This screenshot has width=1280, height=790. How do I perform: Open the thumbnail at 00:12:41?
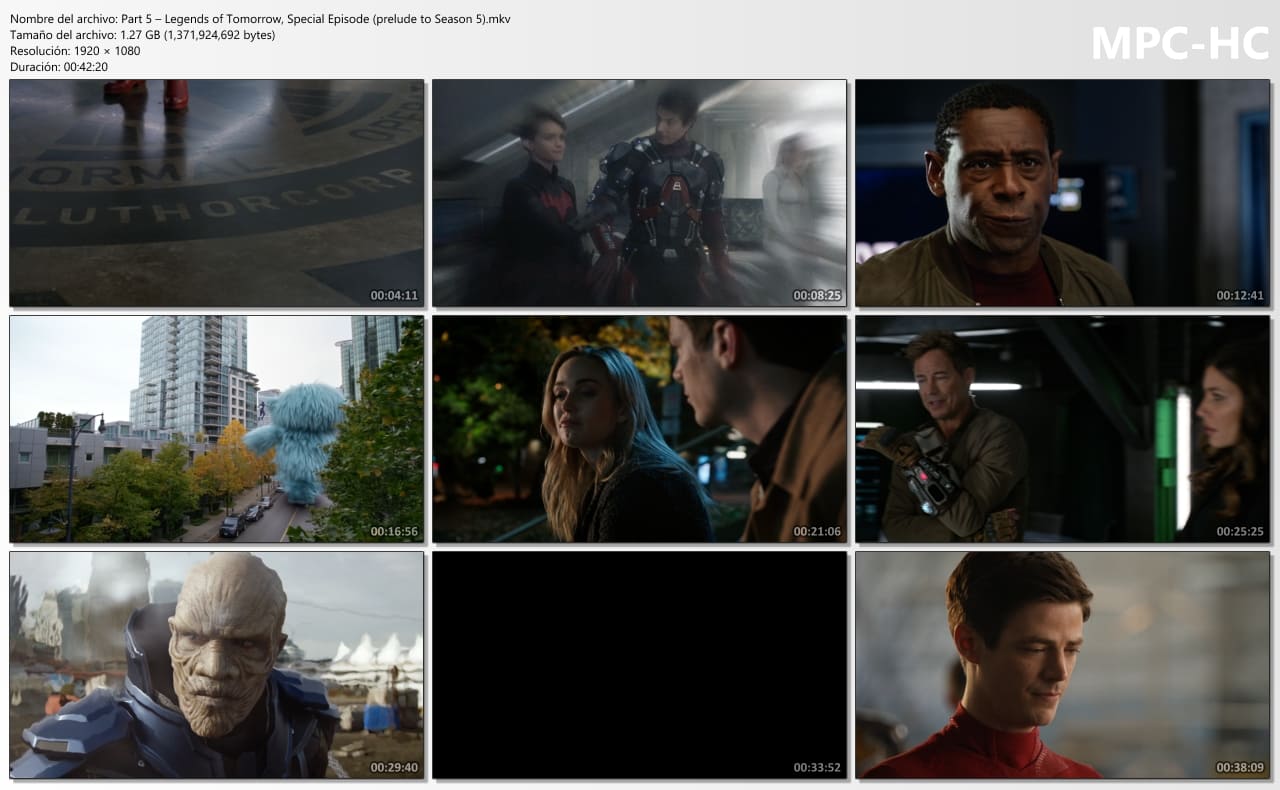click(1062, 193)
